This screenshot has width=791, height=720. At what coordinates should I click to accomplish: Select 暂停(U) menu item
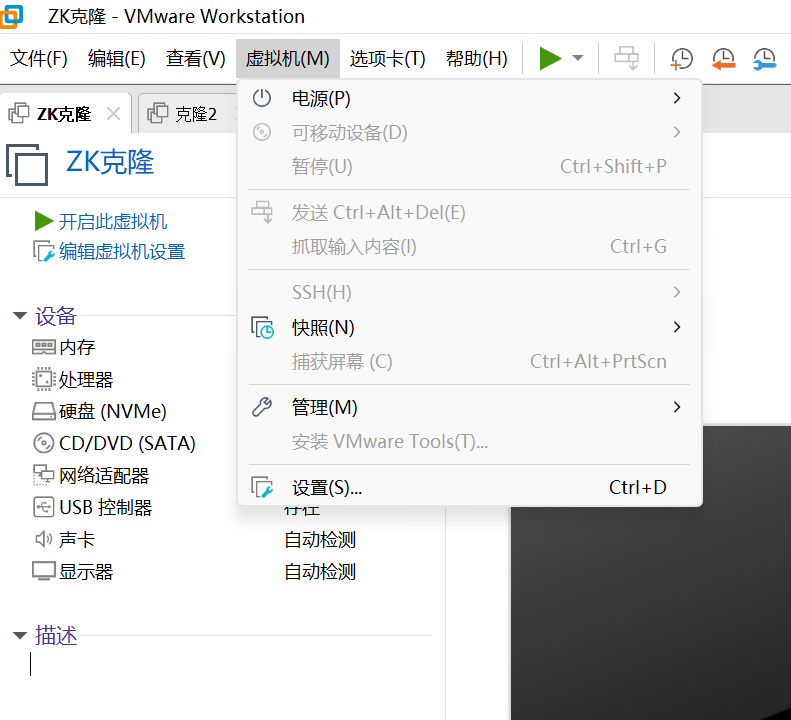coord(470,167)
